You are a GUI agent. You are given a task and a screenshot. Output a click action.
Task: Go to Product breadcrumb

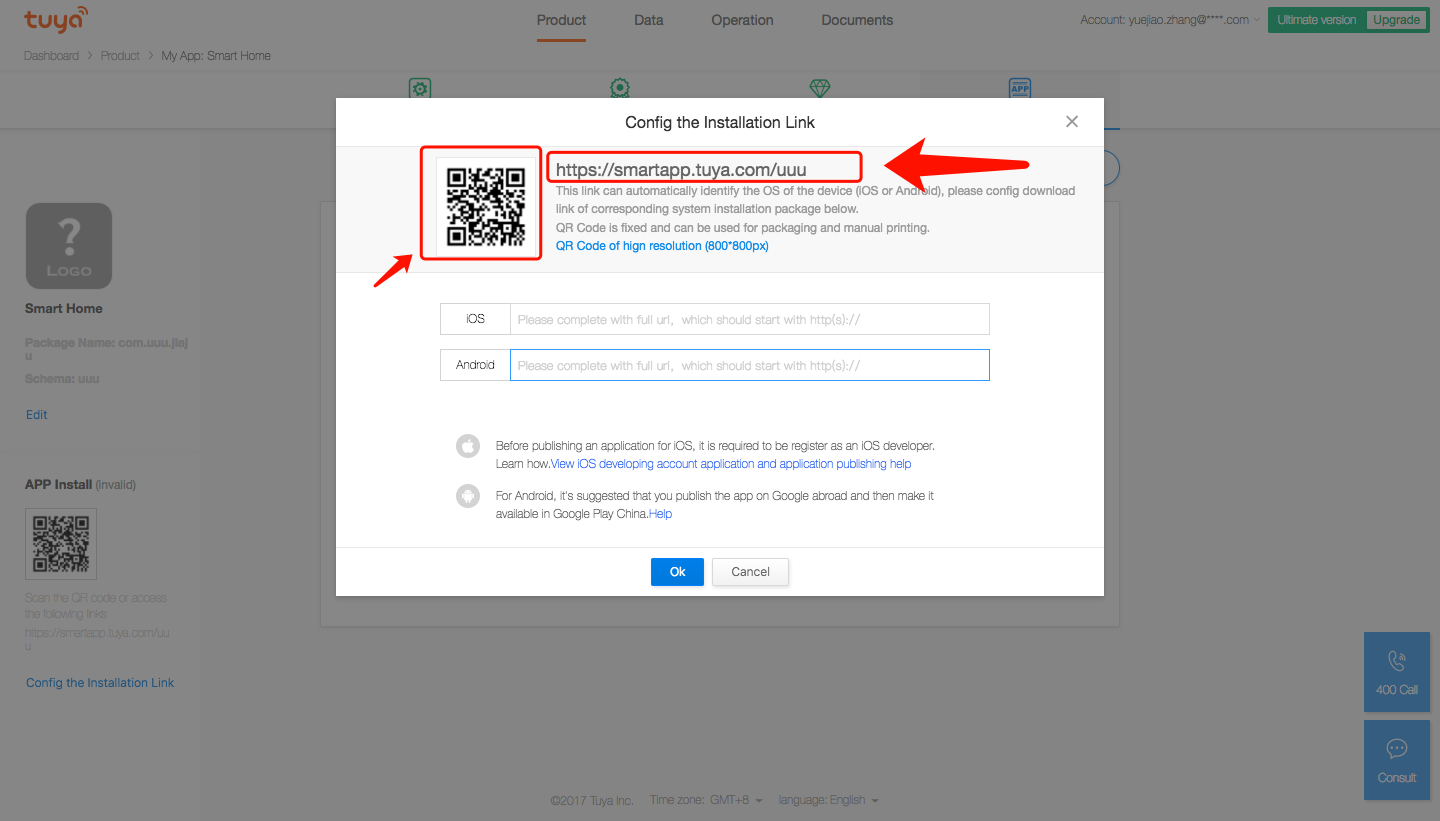pyautogui.click(x=120, y=56)
